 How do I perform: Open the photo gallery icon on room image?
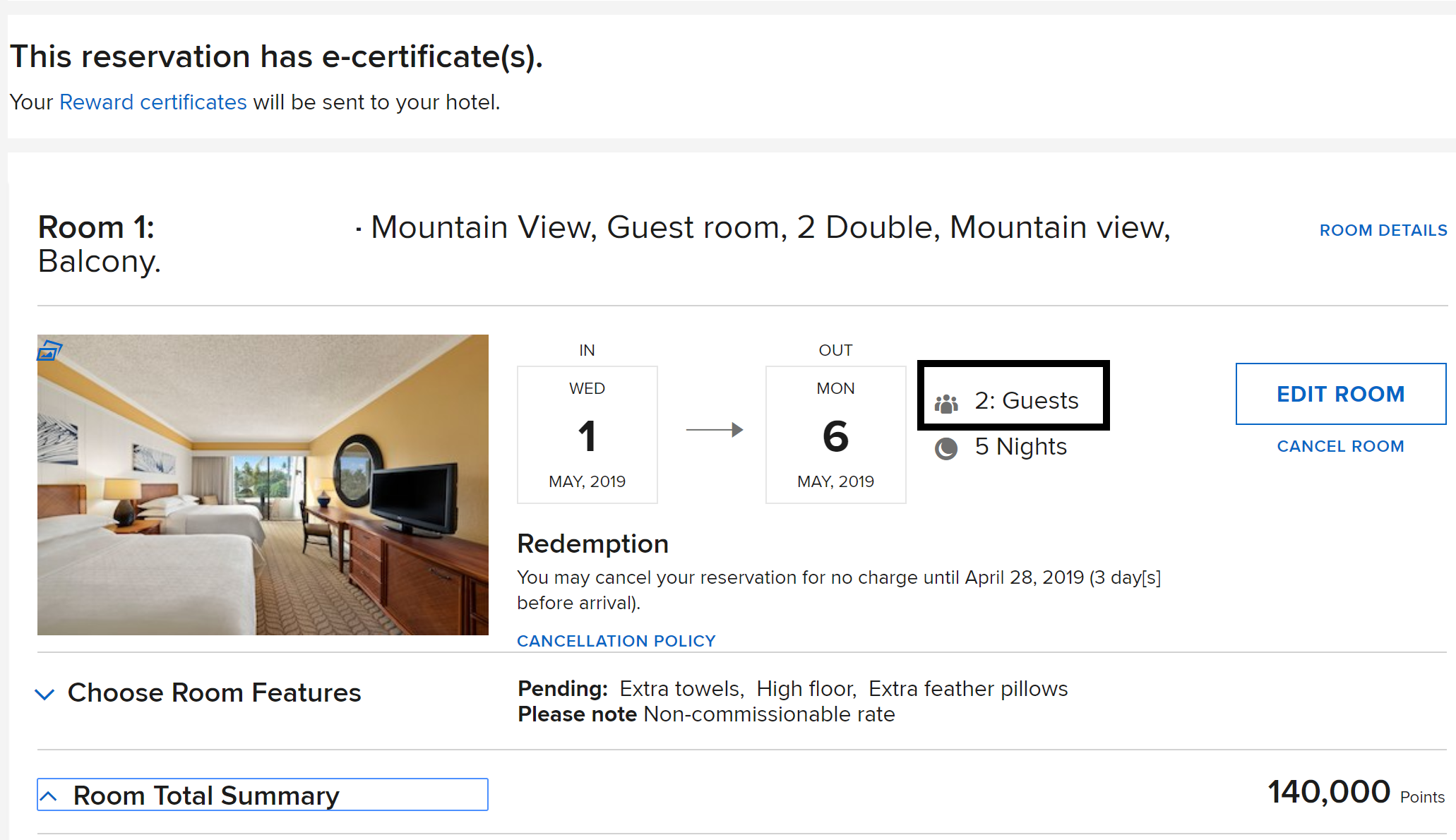(49, 350)
